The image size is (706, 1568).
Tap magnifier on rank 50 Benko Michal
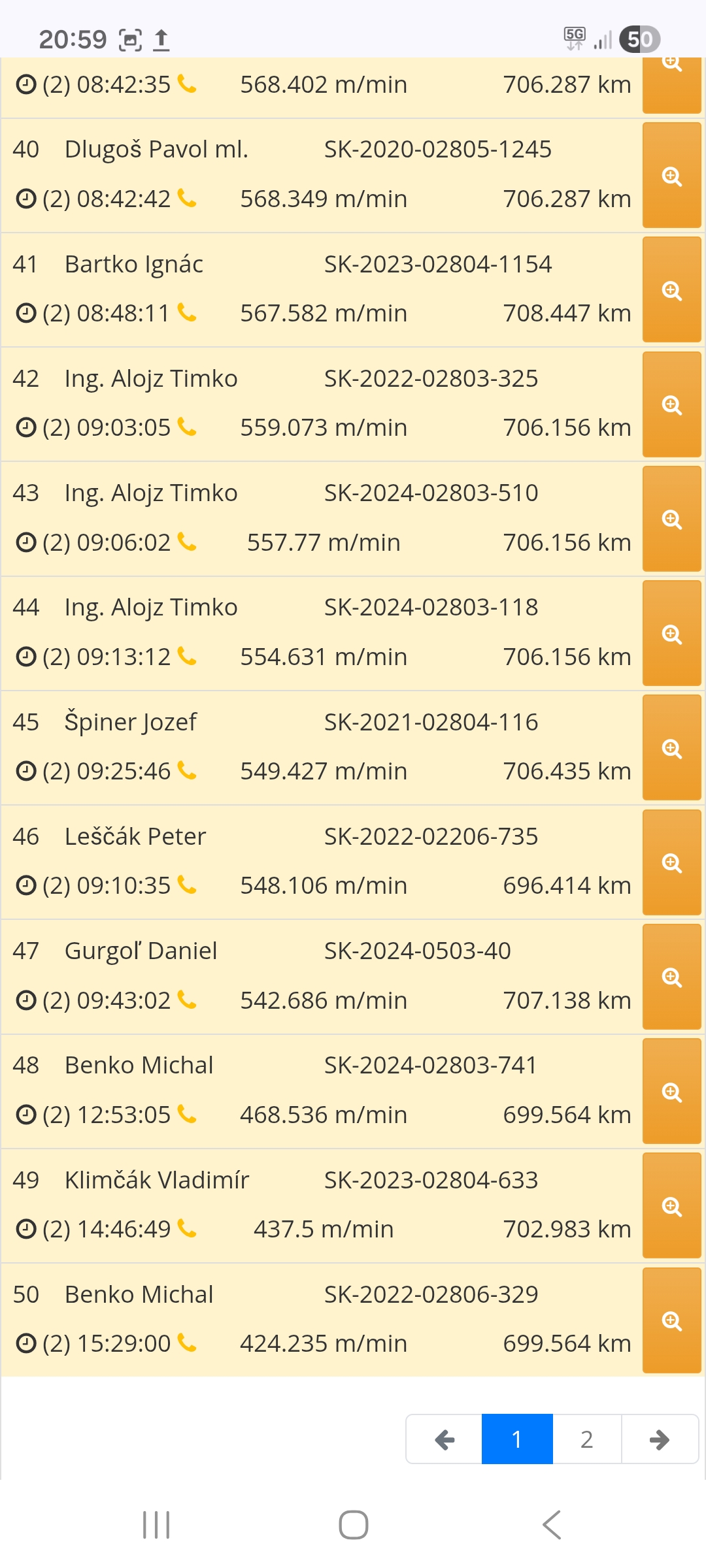coord(671,1320)
